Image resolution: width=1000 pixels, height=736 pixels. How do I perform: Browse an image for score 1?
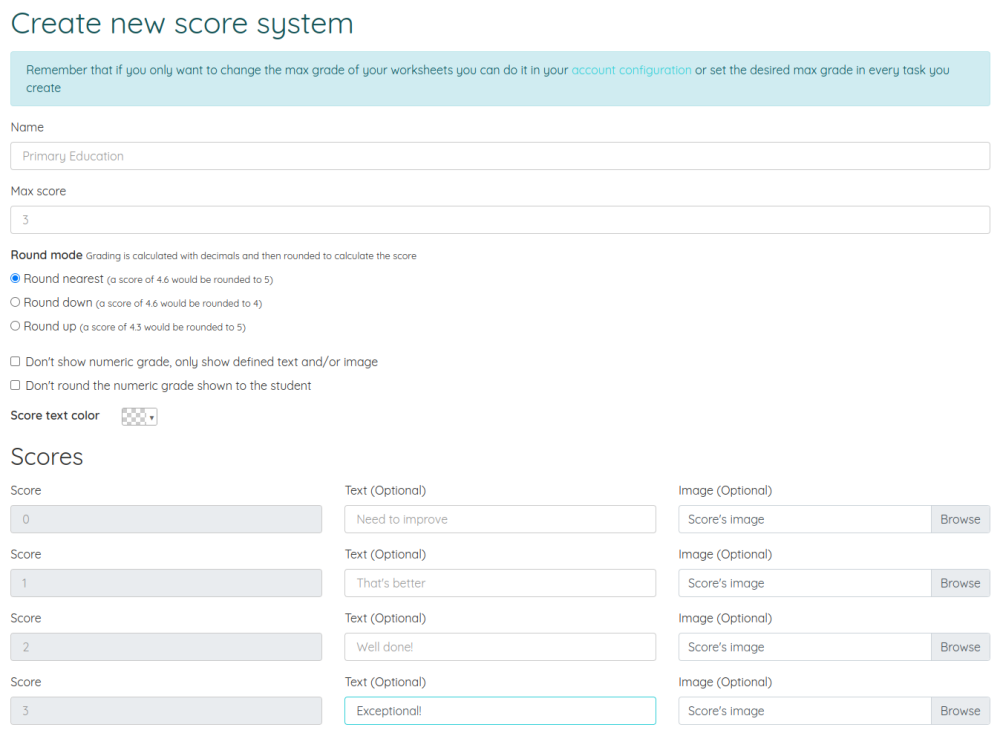960,583
